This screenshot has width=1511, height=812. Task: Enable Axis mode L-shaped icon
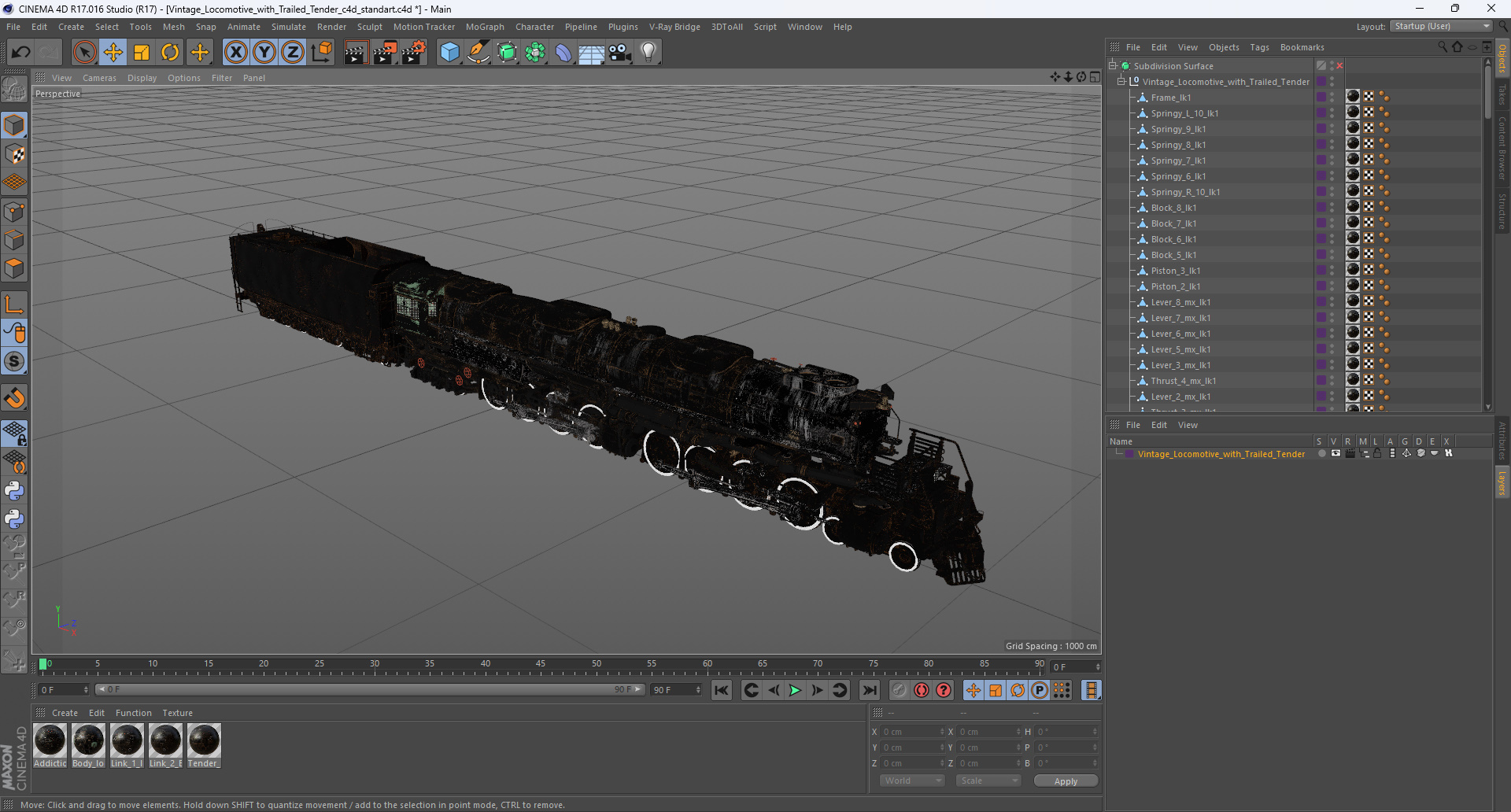click(x=14, y=304)
